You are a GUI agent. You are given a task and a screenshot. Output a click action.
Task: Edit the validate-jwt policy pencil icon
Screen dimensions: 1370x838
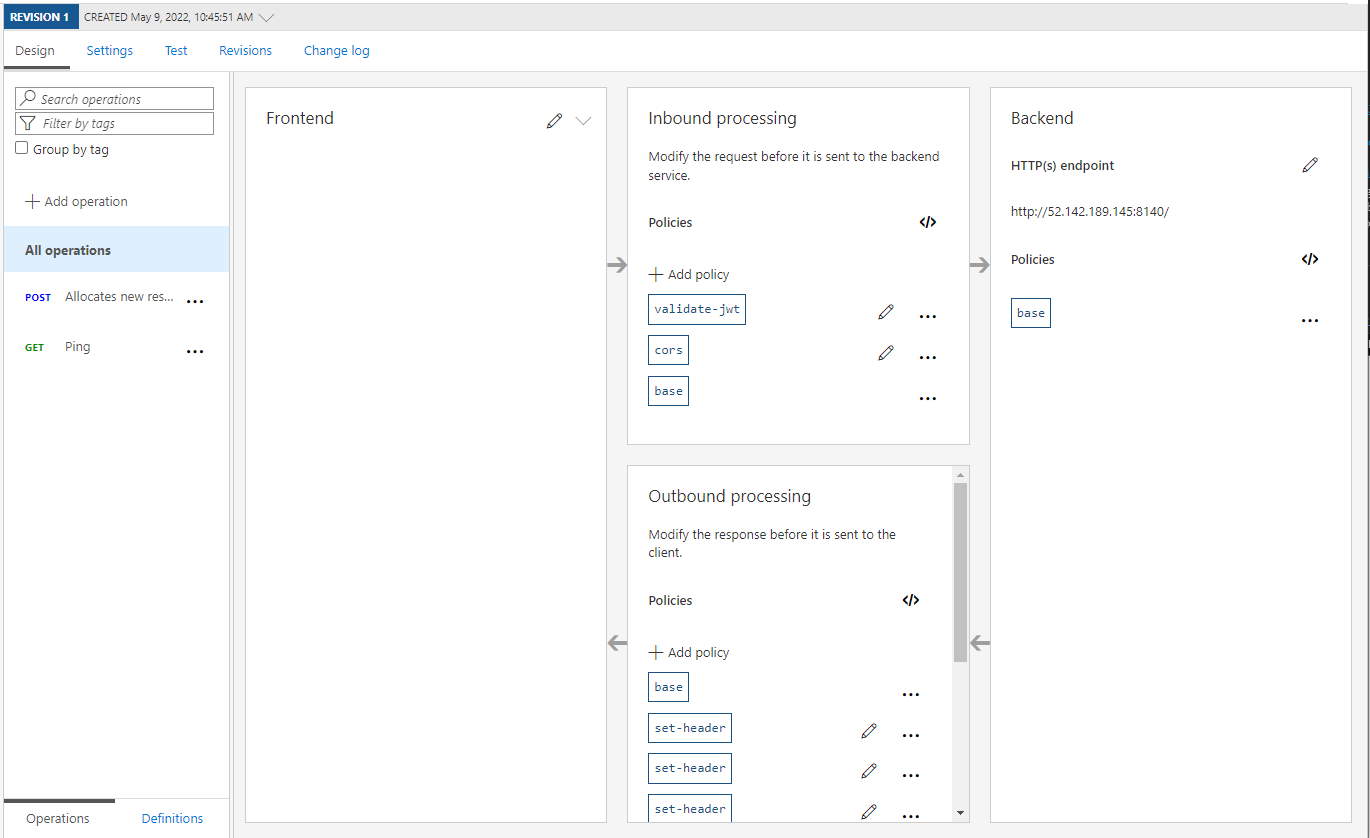885,312
